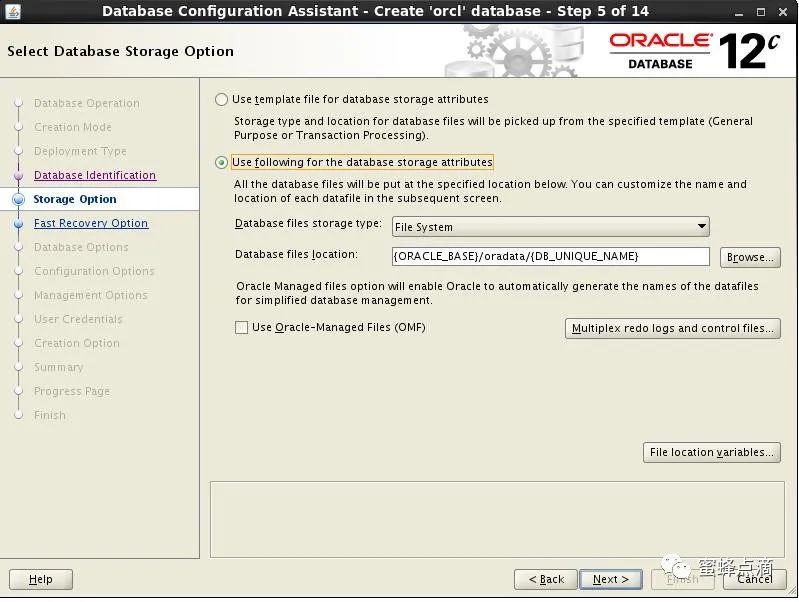Select the Storage Option step
The height and width of the screenshot is (602, 799).
coord(75,199)
